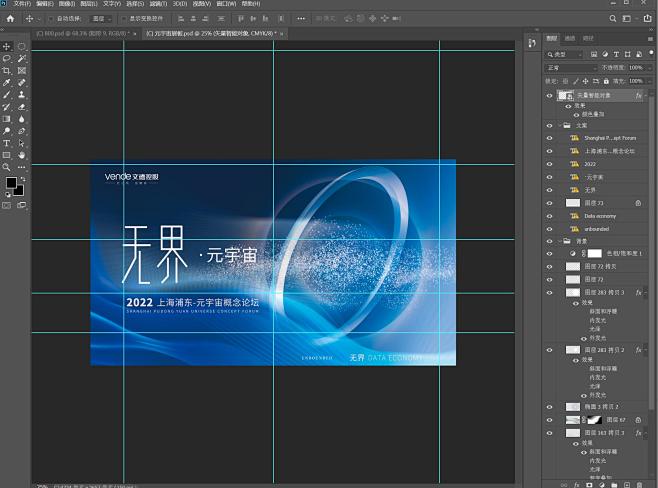Select the Move tool in the toolbar
The image size is (658, 488).
7,47
